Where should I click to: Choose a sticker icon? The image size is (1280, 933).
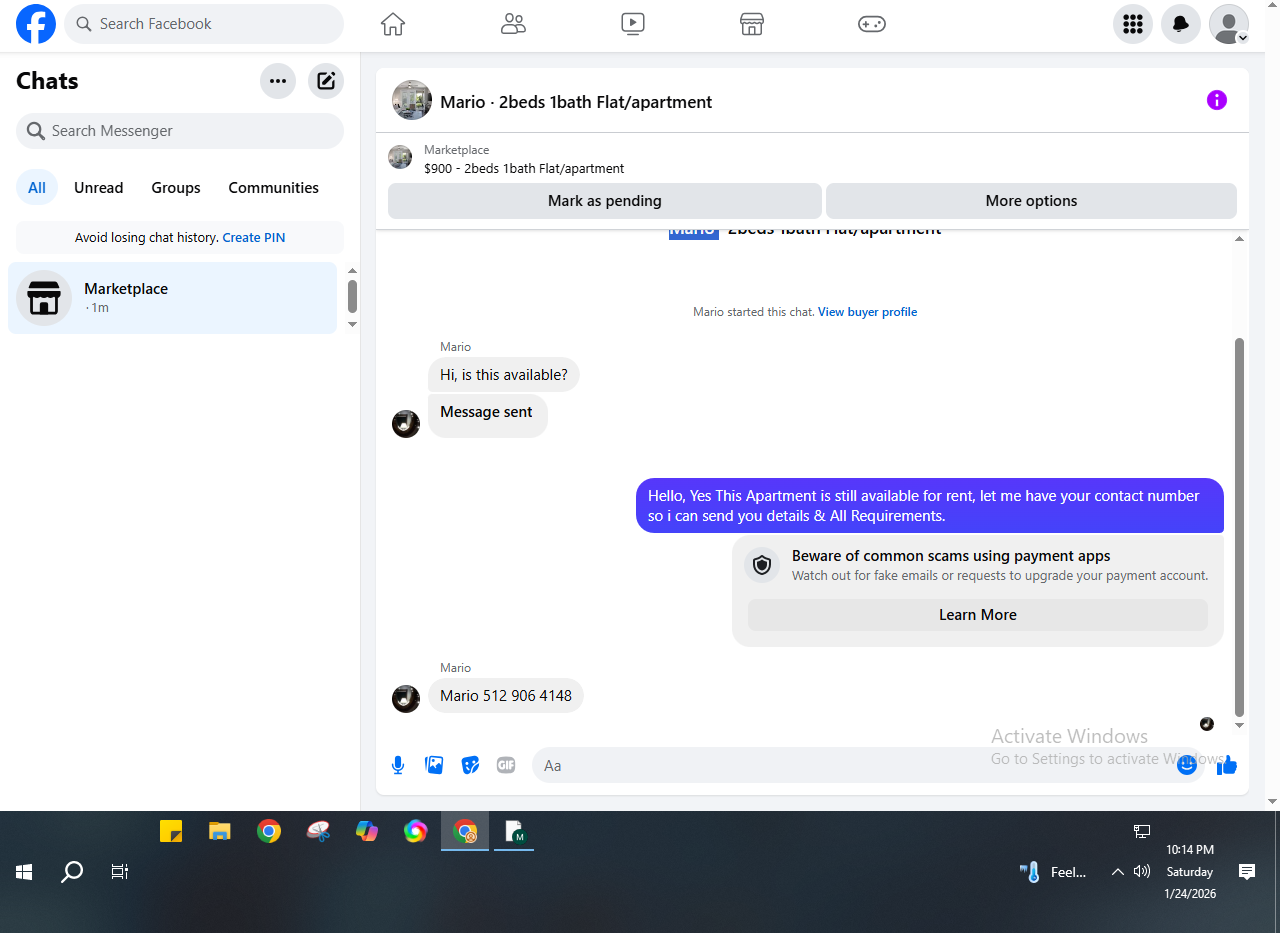[x=470, y=765]
